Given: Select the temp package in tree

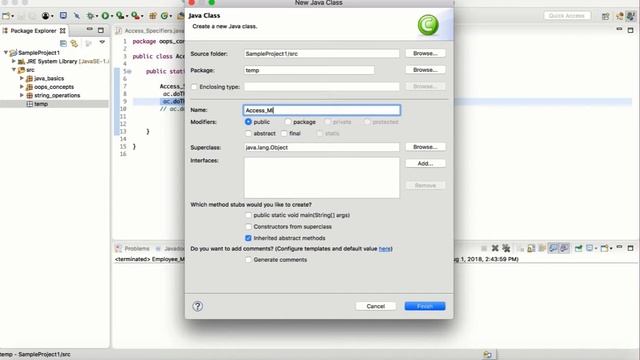Looking at the screenshot, I should coord(41,104).
